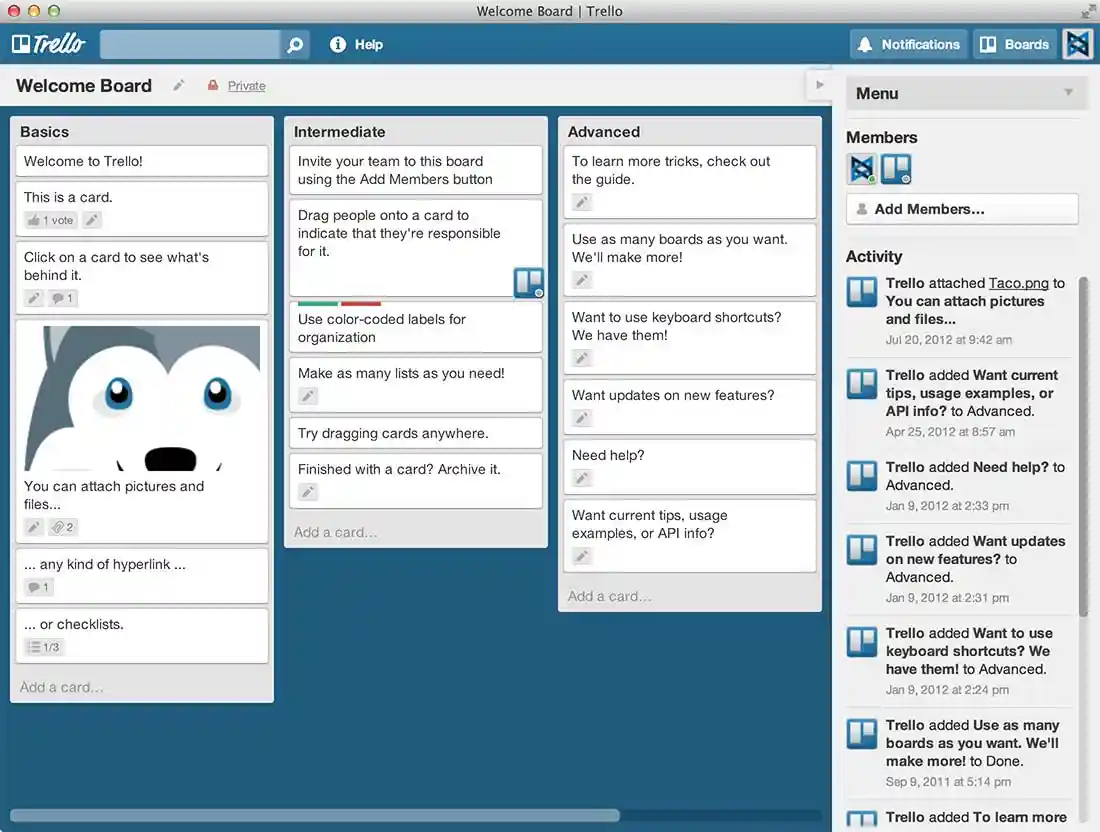The width and height of the screenshot is (1100, 832).
Task: Toggle the '1 vote' badge on 'This is a card.'
Action: coord(49,219)
